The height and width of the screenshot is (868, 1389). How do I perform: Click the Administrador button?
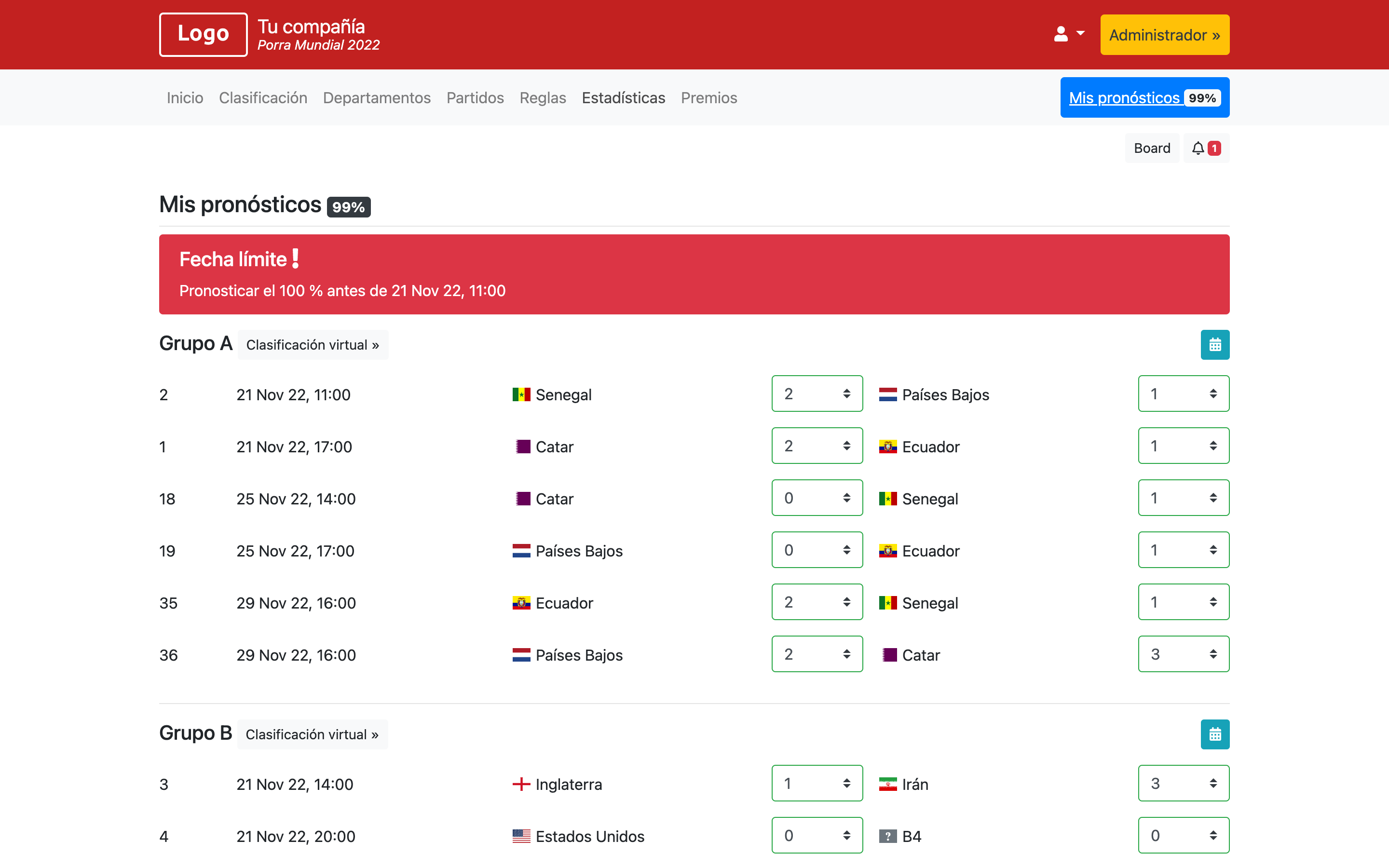tap(1165, 35)
